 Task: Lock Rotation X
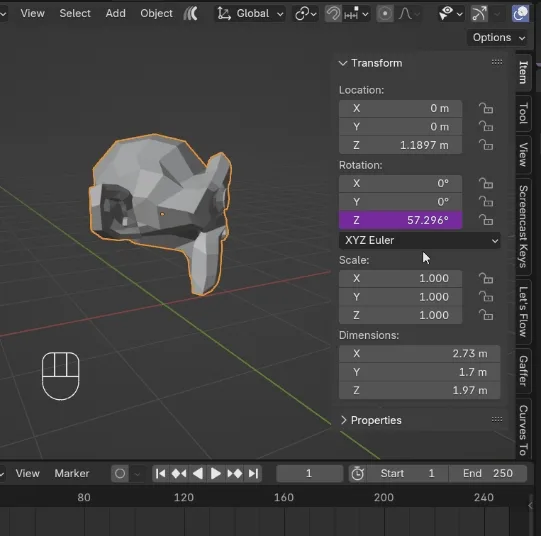[x=486, y=183]
